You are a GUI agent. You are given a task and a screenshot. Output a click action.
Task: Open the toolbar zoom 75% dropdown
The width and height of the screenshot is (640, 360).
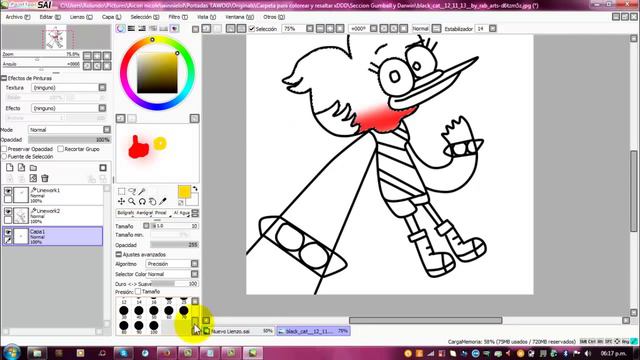click(x=310, y=29)
